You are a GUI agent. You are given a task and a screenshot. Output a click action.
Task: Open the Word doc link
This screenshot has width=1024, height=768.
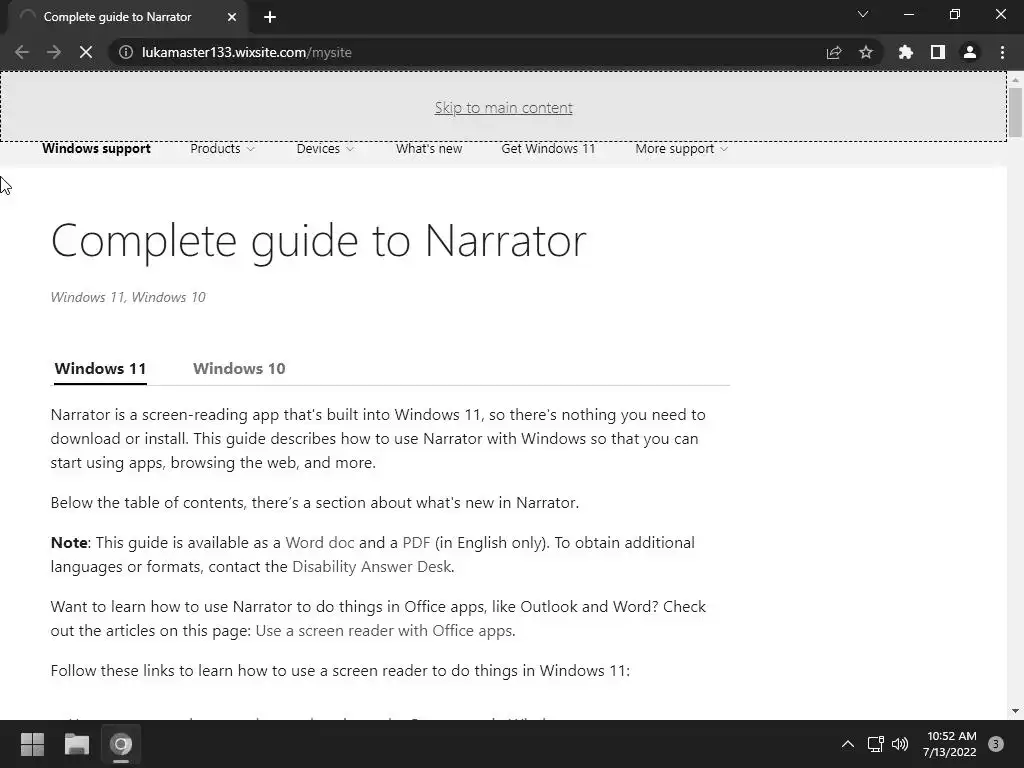point(320,543)
